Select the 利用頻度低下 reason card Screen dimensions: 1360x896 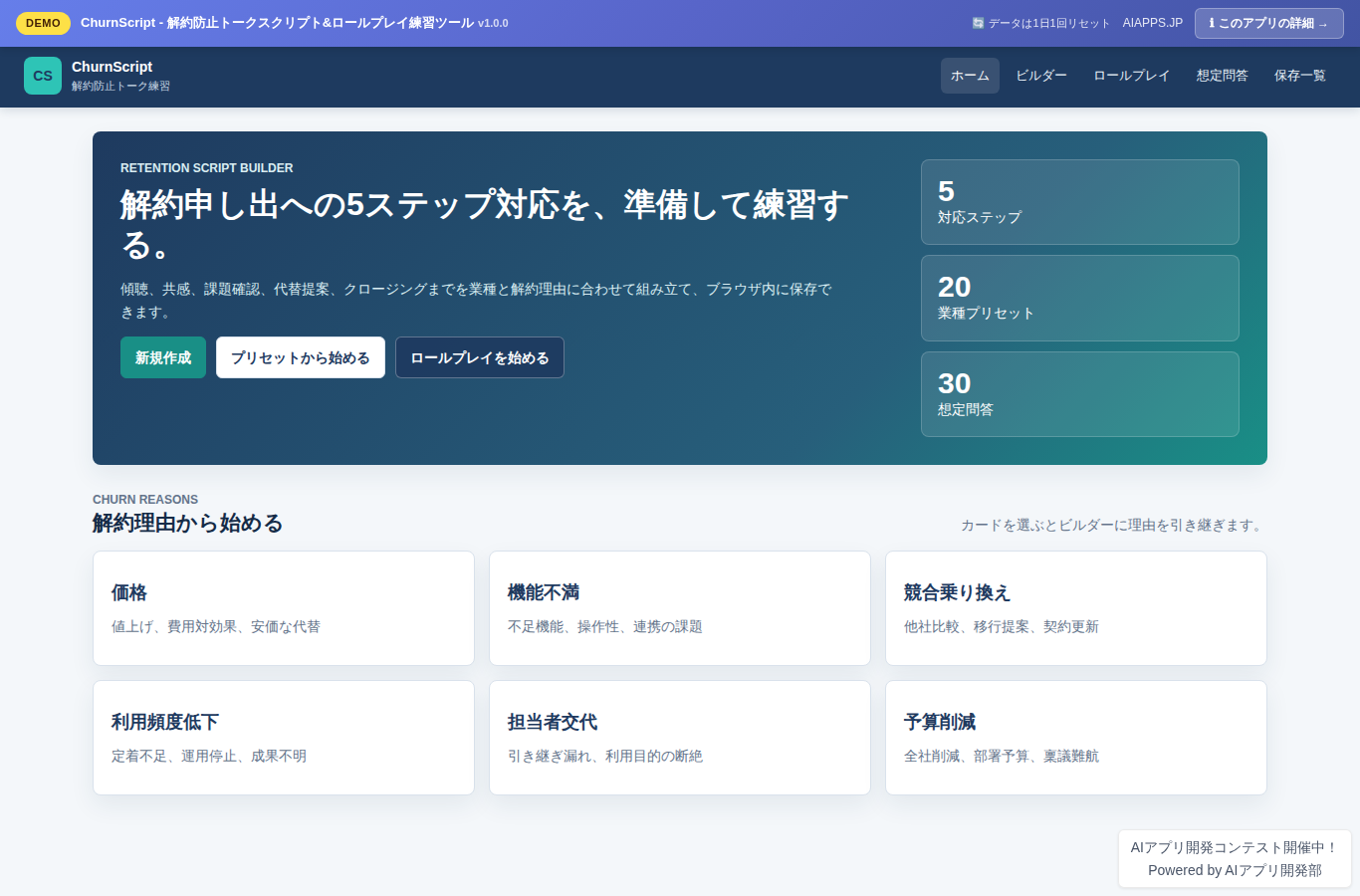coord(284,738)
